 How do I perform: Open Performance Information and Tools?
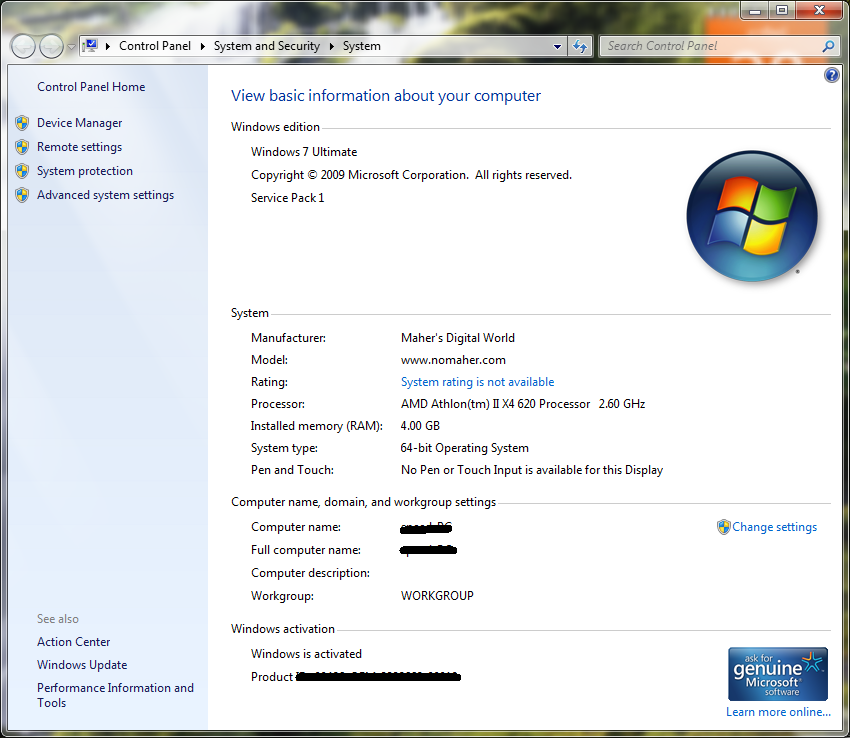click(x=115, y=695)
